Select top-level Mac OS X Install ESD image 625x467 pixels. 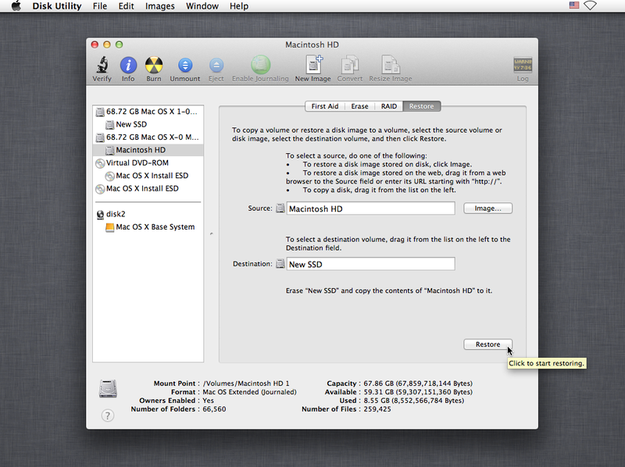[148, 188]
